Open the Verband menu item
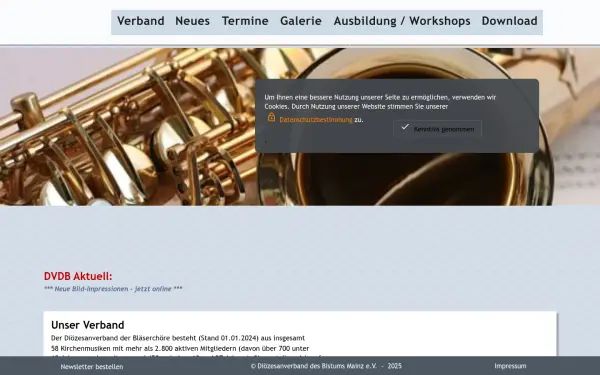This screenshot has height=375, width=600. coord(140,21)
